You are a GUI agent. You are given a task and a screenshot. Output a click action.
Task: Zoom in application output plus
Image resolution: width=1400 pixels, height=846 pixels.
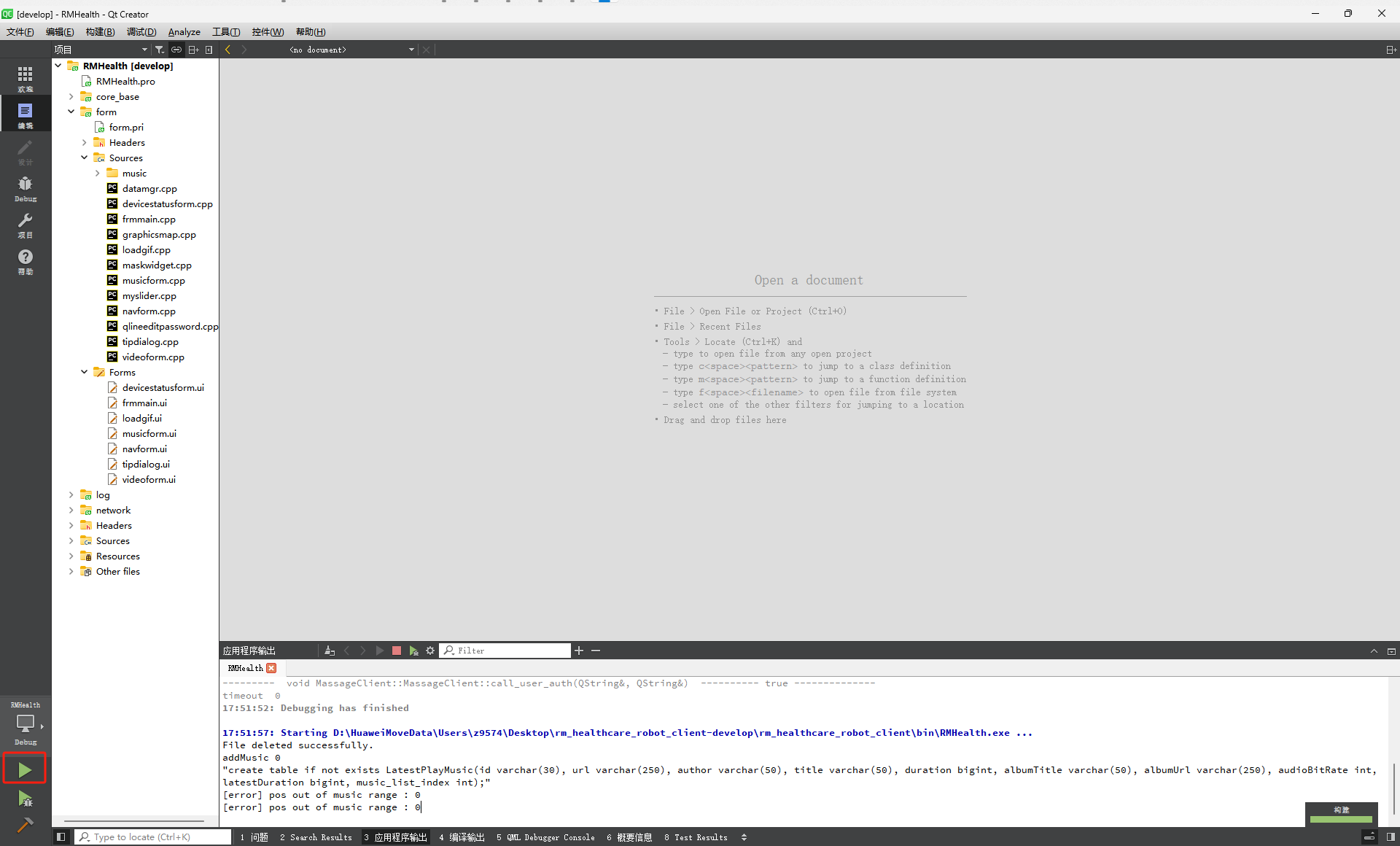coord(579,651)
